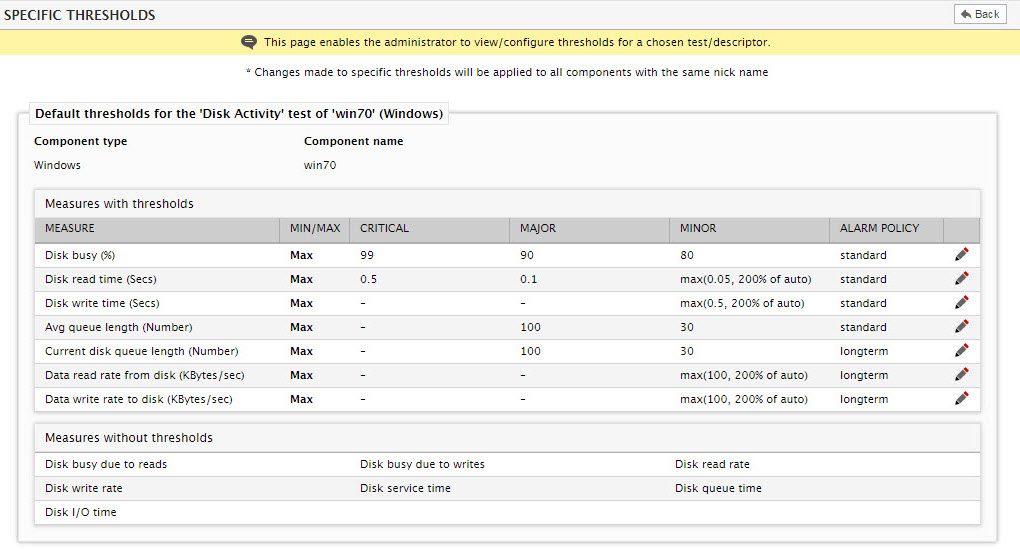The height and width of the screenshot is (549, 1020).
Task: Edit Data write rate to disk pencil
Action: (x=961, y=399)
